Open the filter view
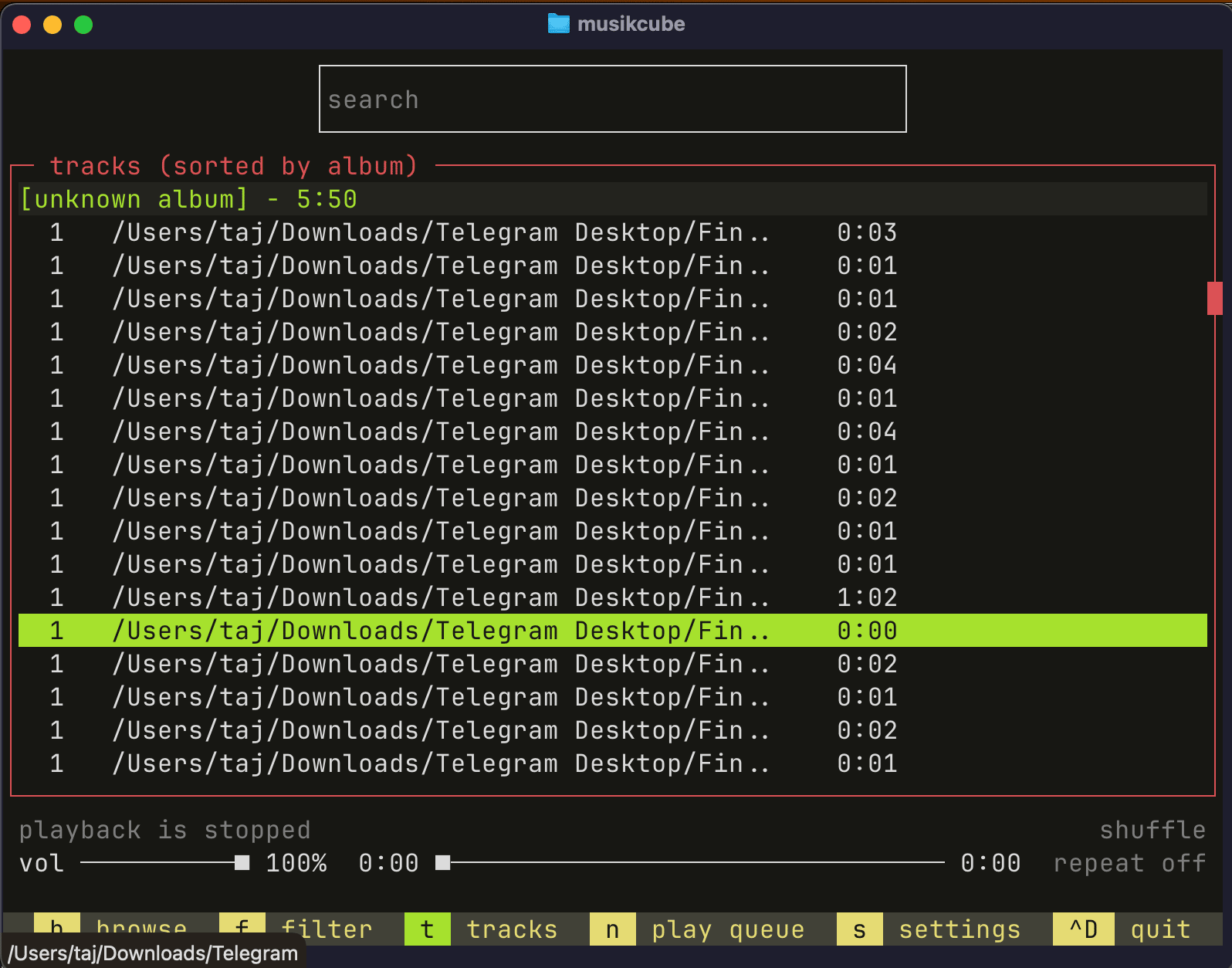1232x968 pixels. pyautogui.click(x=327, y=929)
